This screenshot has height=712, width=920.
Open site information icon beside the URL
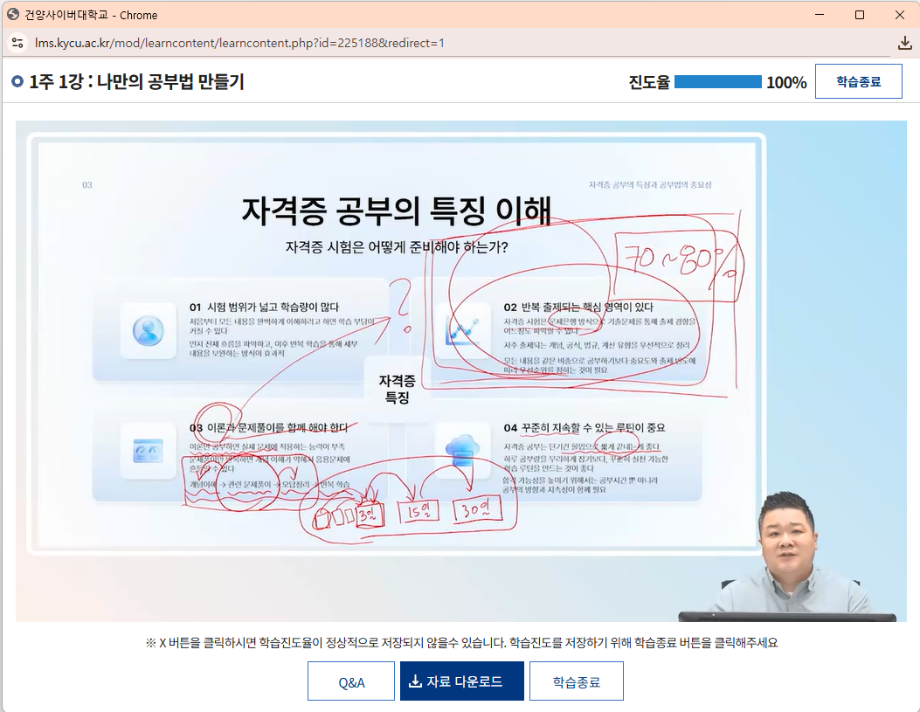(18, 43)
